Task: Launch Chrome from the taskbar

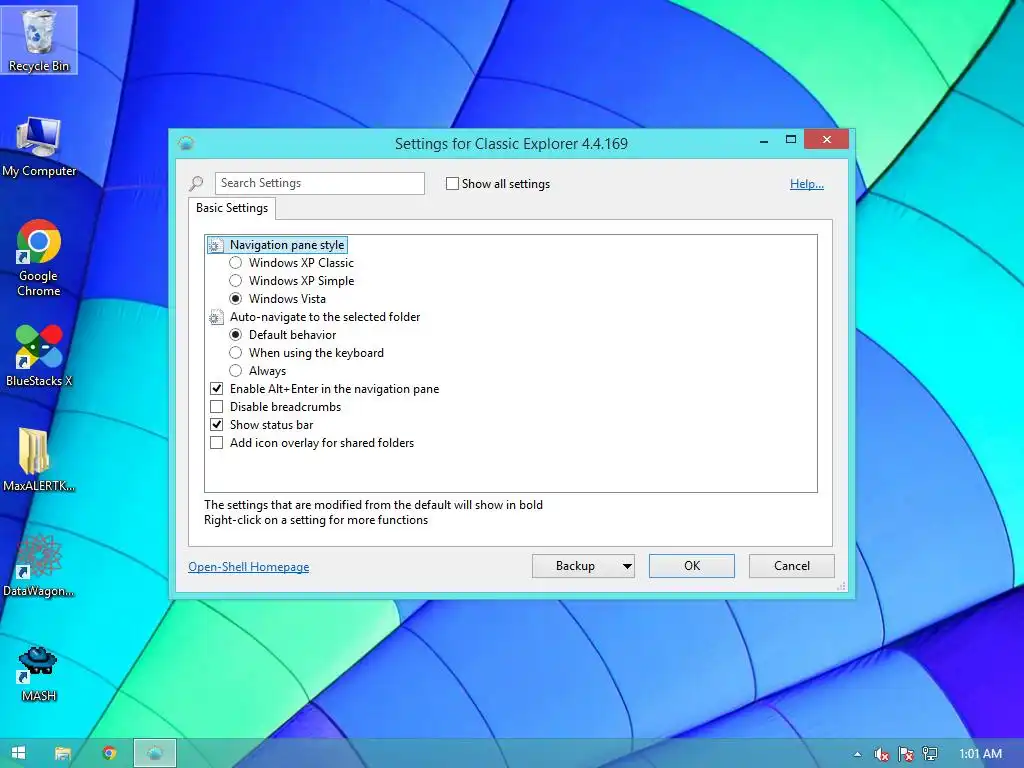Action: click(109, 753)
